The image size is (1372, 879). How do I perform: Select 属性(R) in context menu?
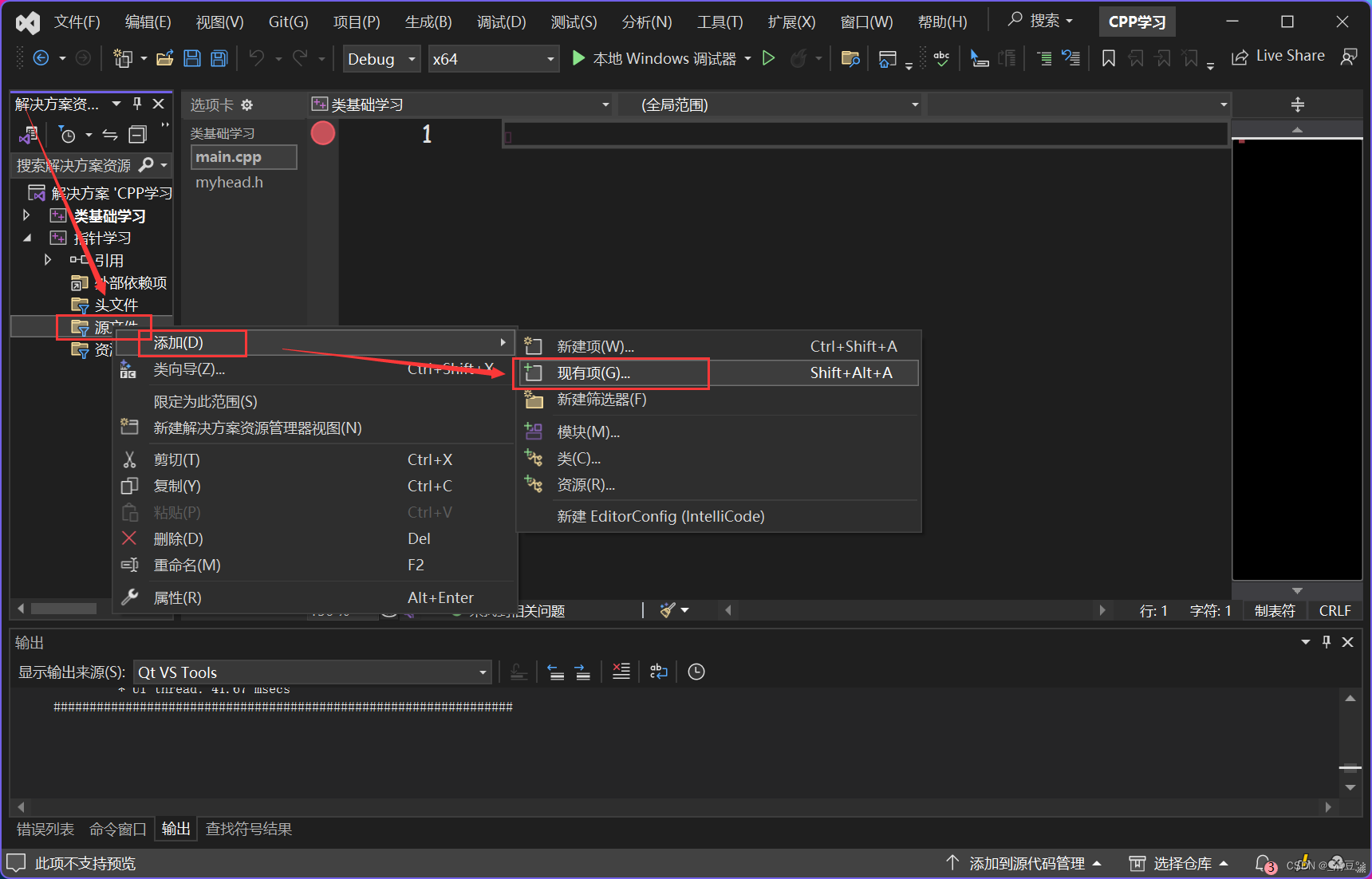[315, 597]
